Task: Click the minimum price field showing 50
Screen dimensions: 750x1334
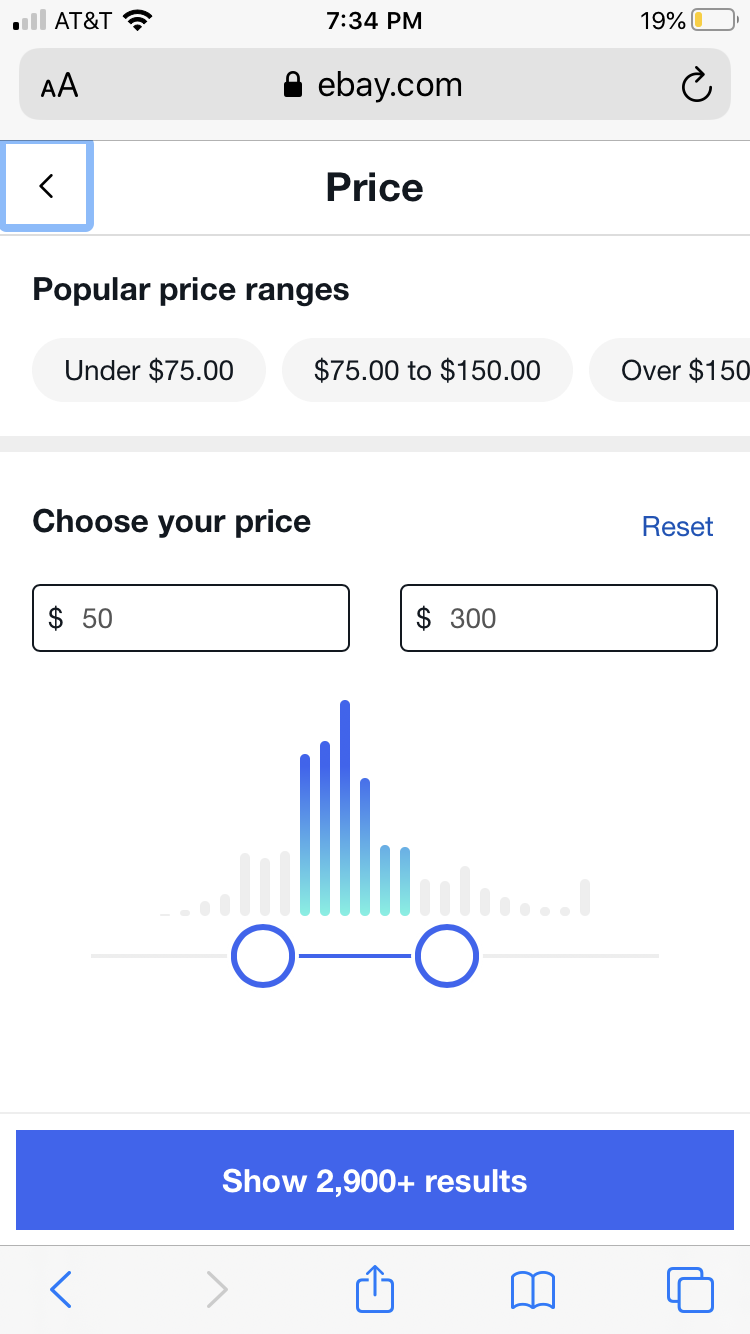Action: coord(191,618)
